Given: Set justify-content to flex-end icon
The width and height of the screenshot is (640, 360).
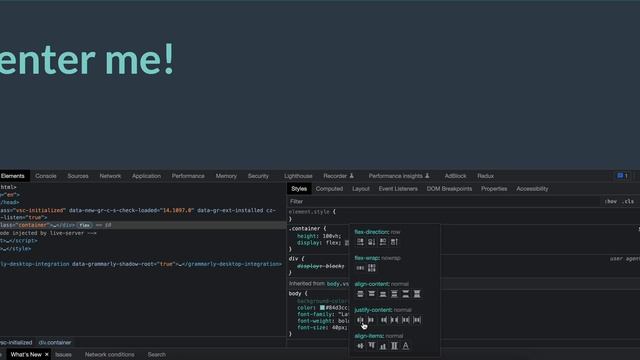Looking at the screenshot, I should [383, 320].
